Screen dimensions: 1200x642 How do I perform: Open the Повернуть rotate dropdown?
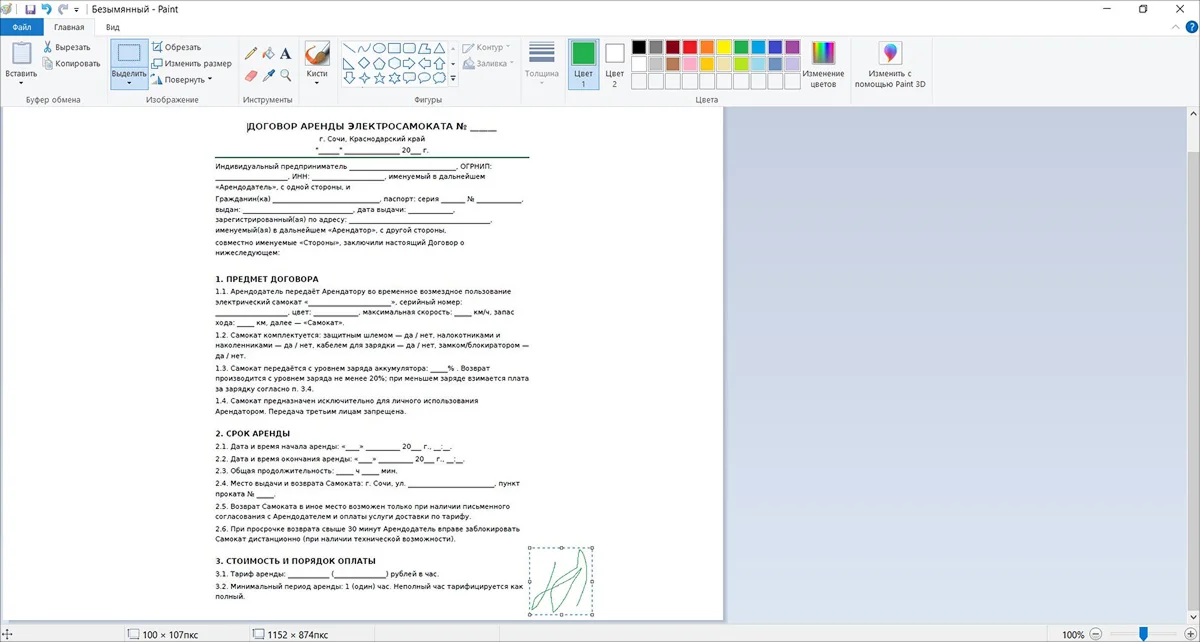coord(181,79)
